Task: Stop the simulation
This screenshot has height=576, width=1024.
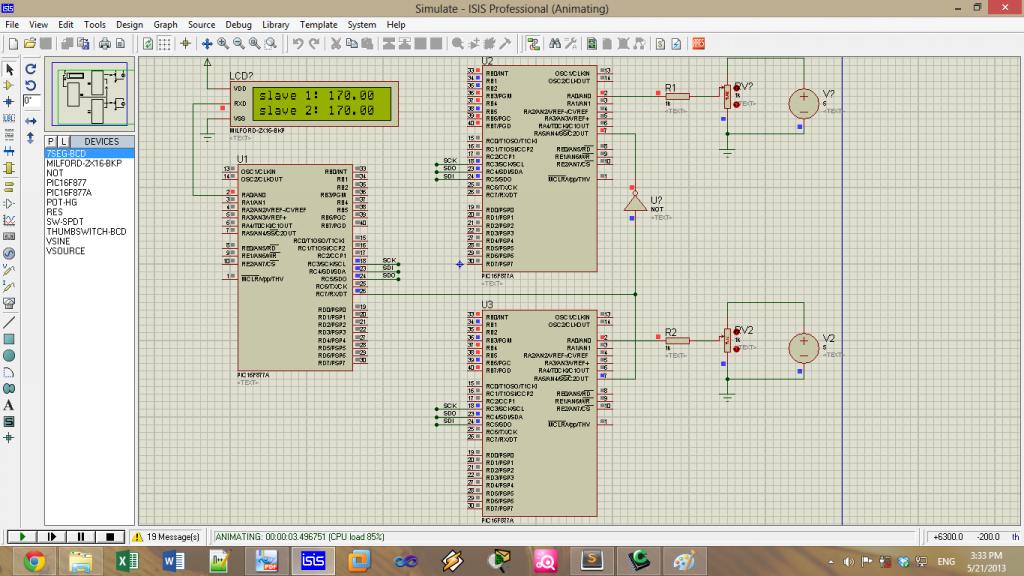Action: (x=110, y=537)
